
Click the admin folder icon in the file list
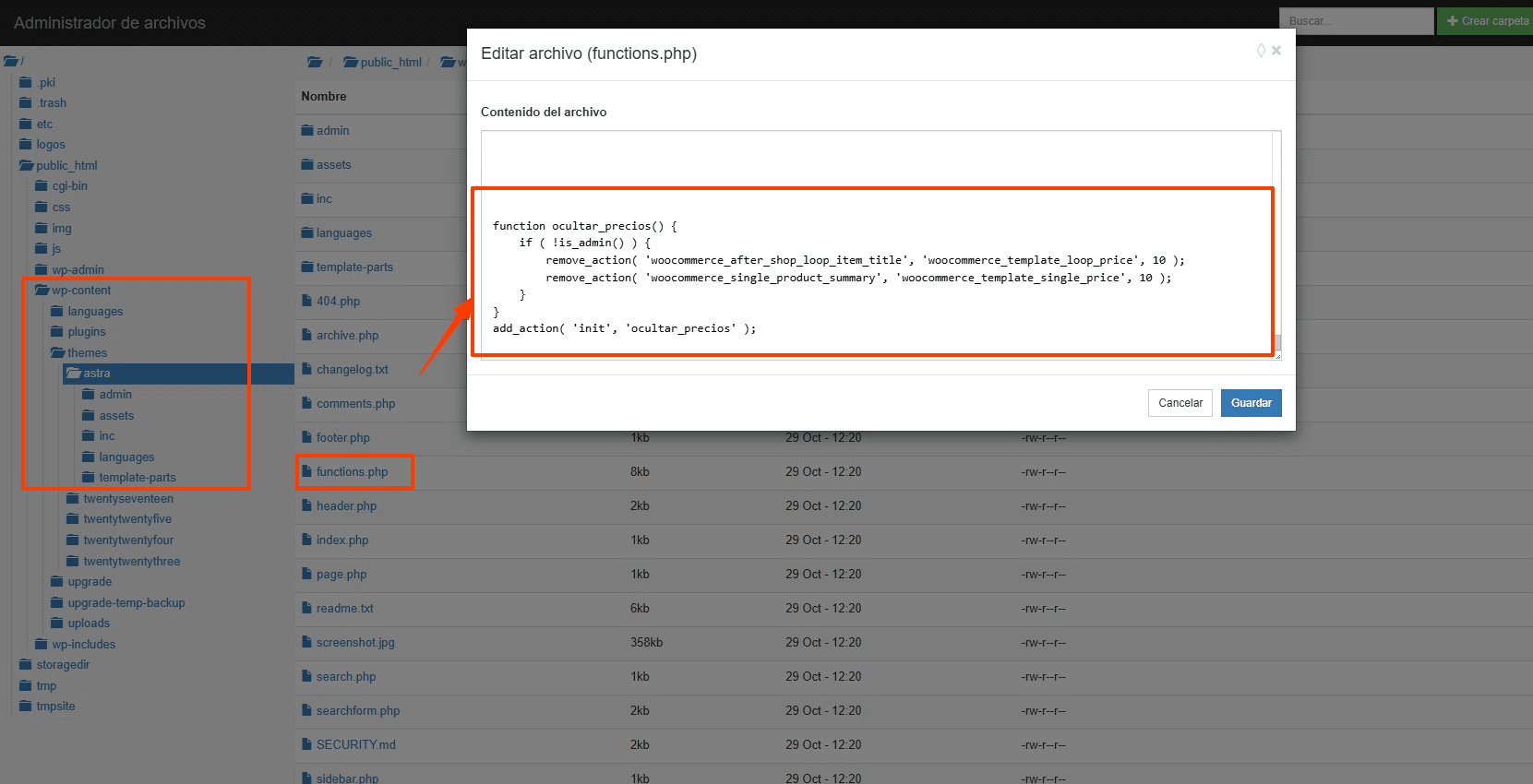click(307, 131)
